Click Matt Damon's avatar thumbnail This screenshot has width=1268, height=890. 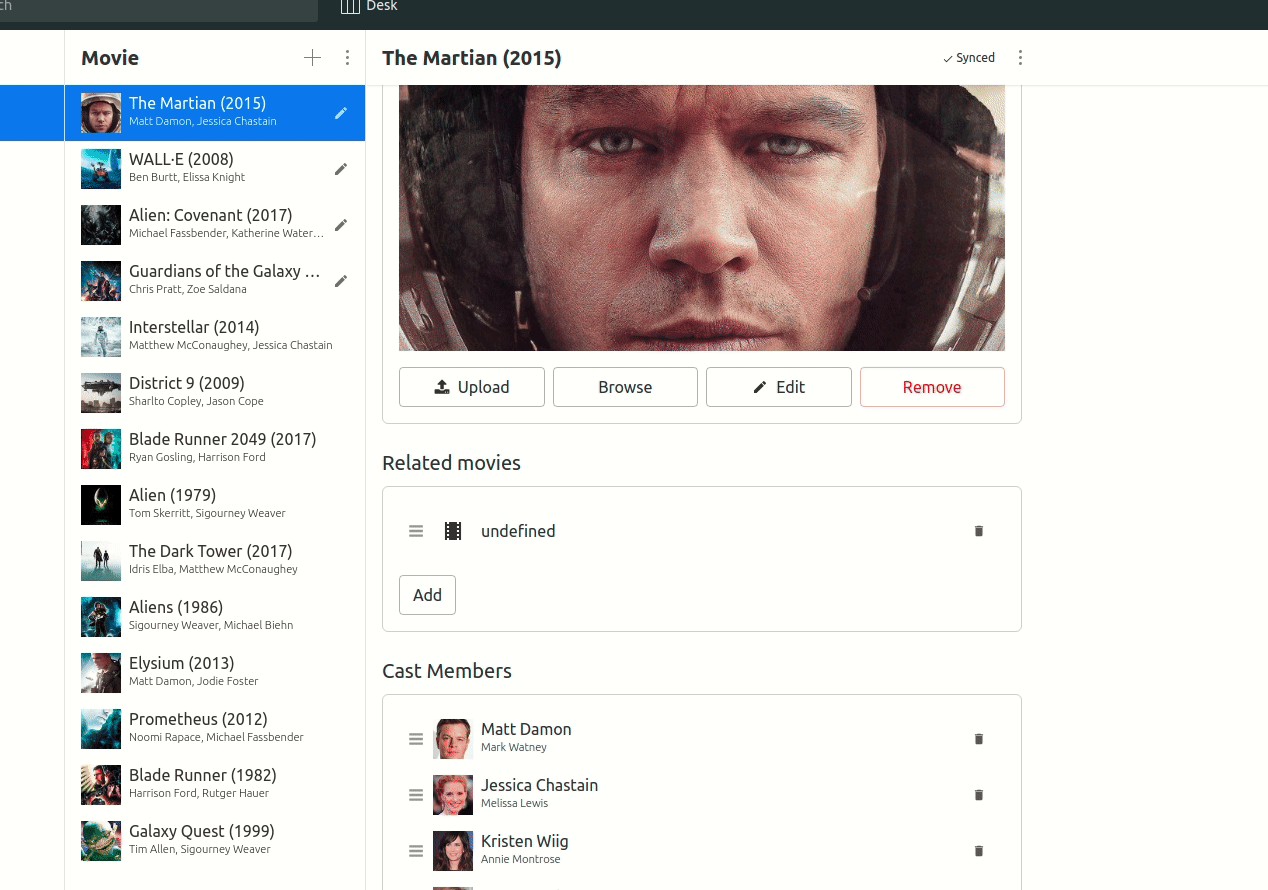(x=453, y=739)
